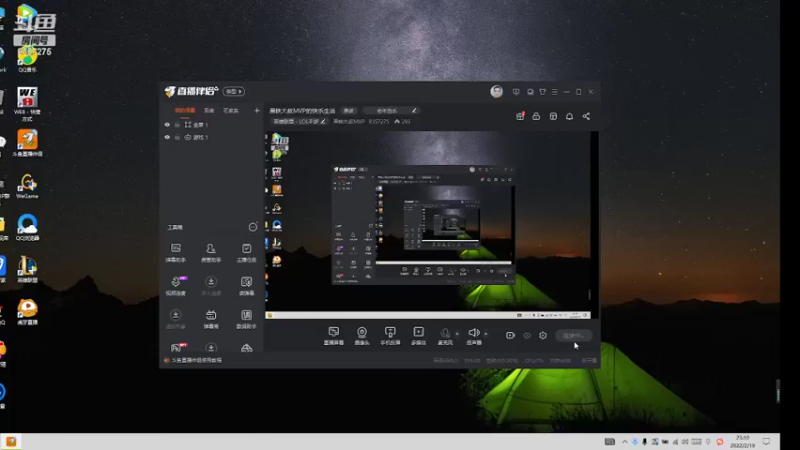Select the first red scene tab
This screenshot has width=800, height=450.
pyautogui.click(x=185, y=110)
